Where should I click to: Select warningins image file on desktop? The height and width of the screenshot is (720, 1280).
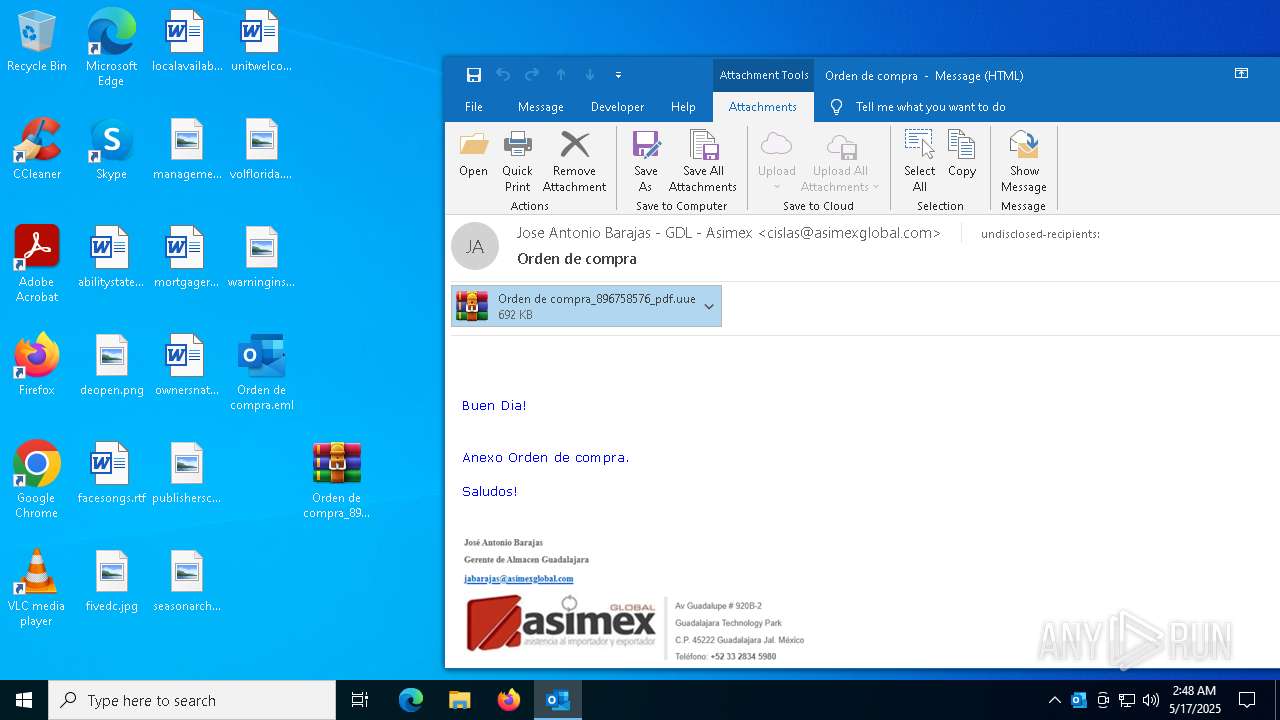[261, 257]
